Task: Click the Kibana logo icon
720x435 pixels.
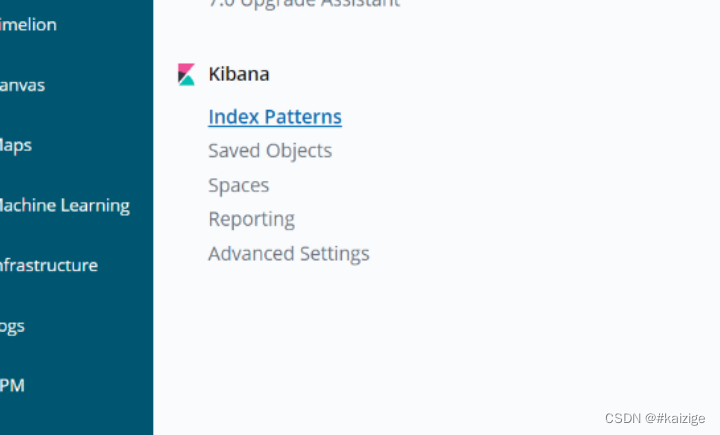Action: [186, 74]
